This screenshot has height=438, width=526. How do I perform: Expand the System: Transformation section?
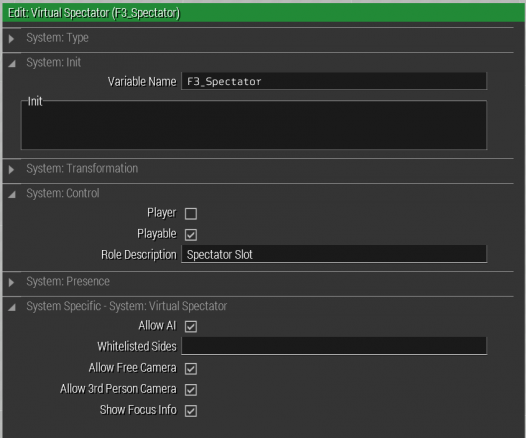(x=11, y=169)
